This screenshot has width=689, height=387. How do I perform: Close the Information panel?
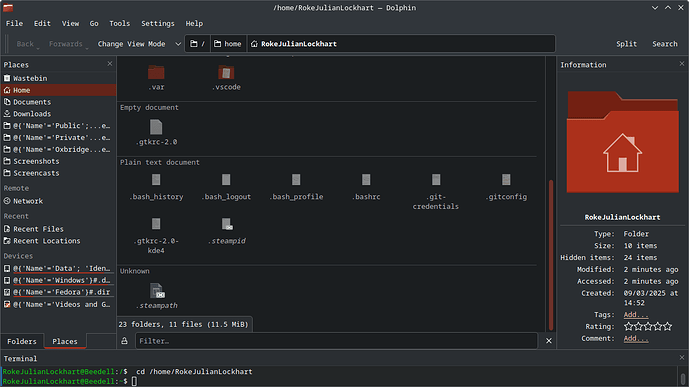(682, 64)
